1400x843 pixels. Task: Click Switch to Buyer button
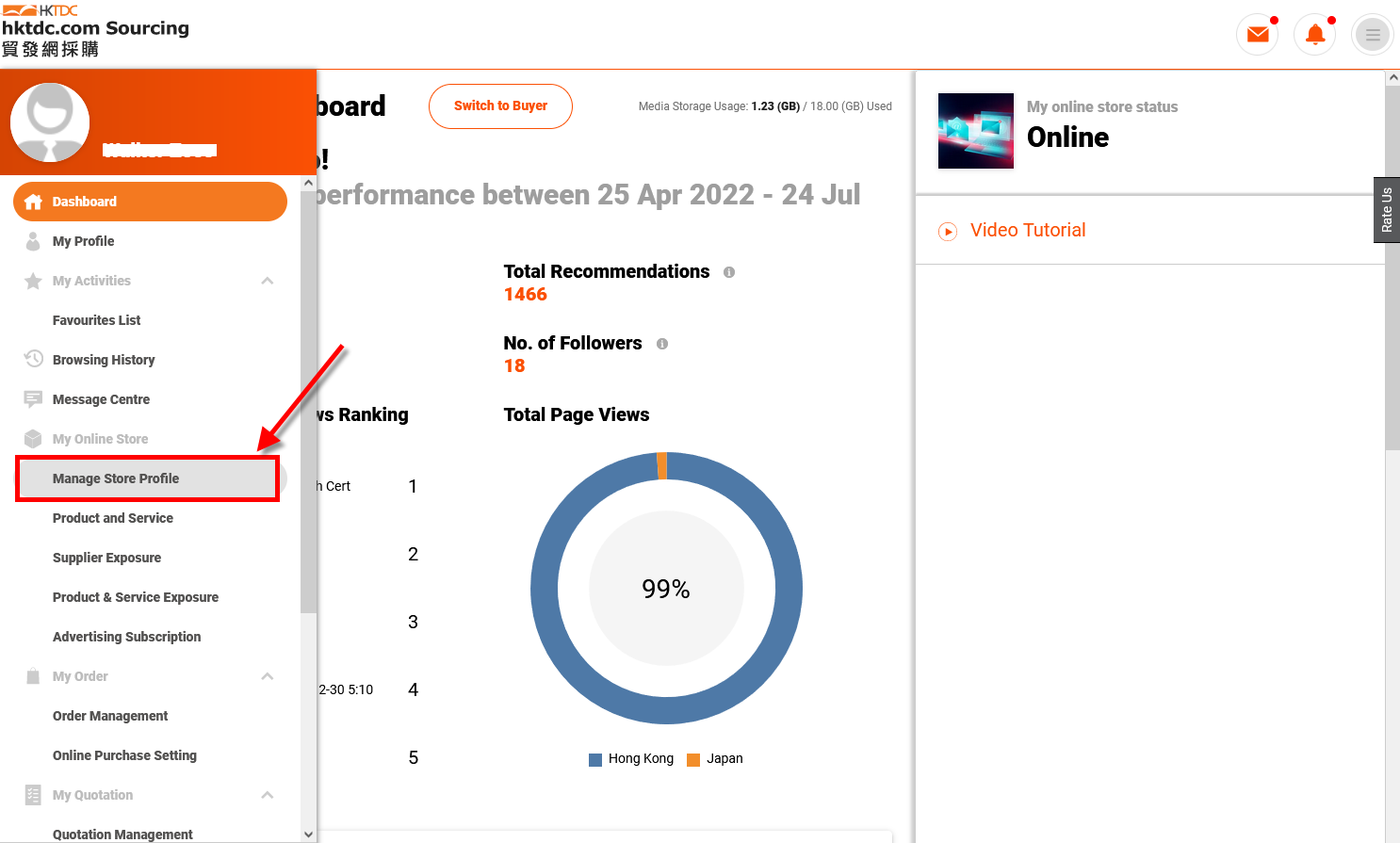pos(500,105)
